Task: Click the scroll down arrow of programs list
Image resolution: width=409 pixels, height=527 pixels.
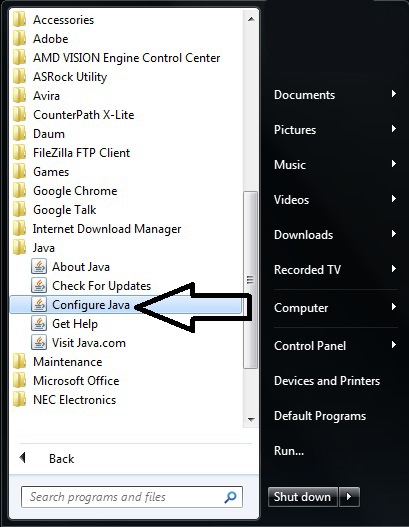Action: click(251, 419)
